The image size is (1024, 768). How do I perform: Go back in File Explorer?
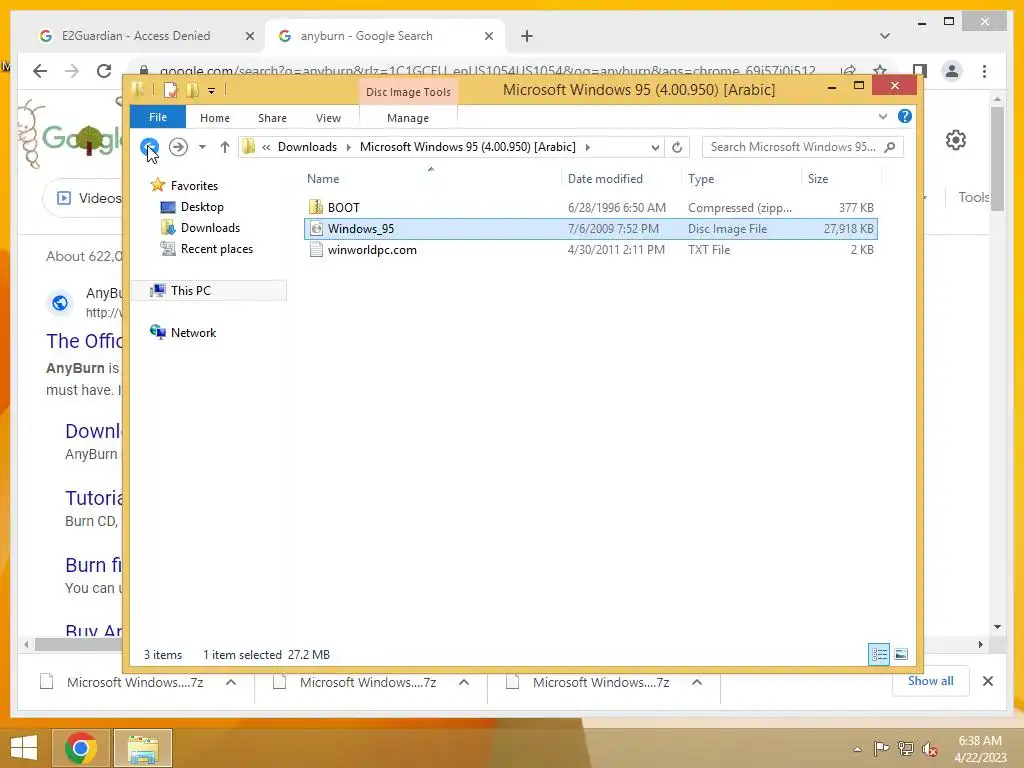point(149,147)
